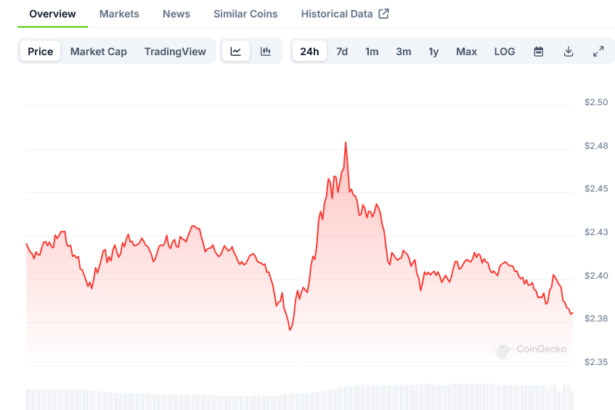Select the Price chart mode
This screenshot has height=410, width=615.
[41, 51]
